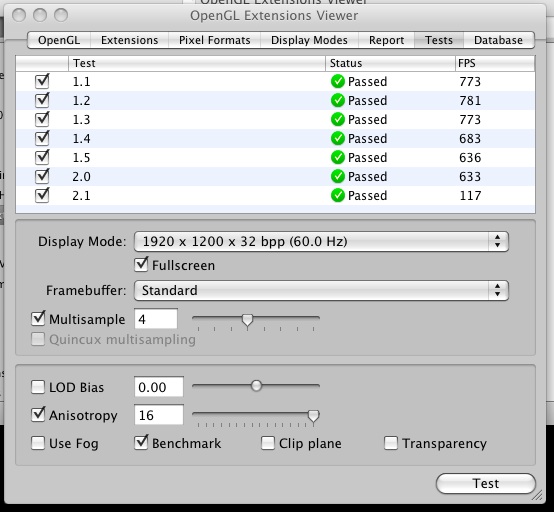
Task: Click the LOD Bias value field
Action: pyautogui.click(x=159, y=387)
